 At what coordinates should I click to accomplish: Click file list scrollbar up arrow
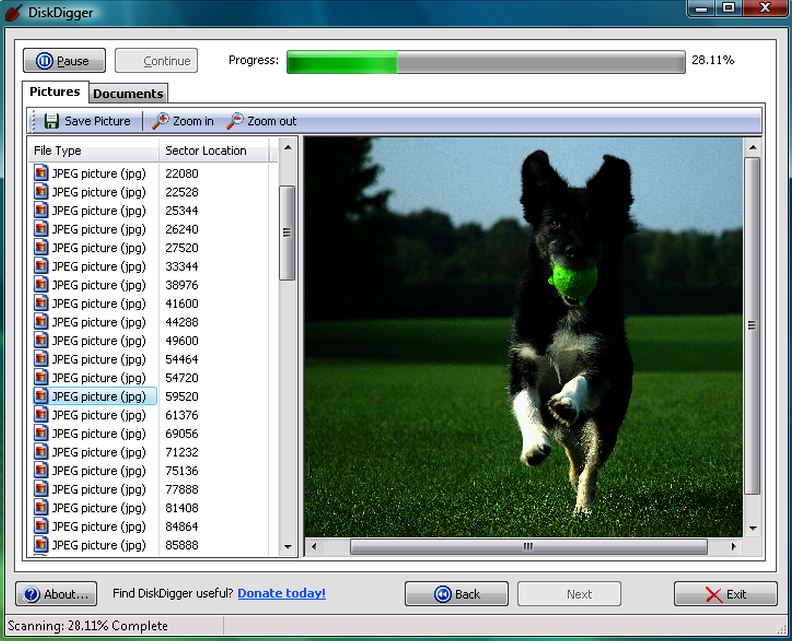point(287,148)
